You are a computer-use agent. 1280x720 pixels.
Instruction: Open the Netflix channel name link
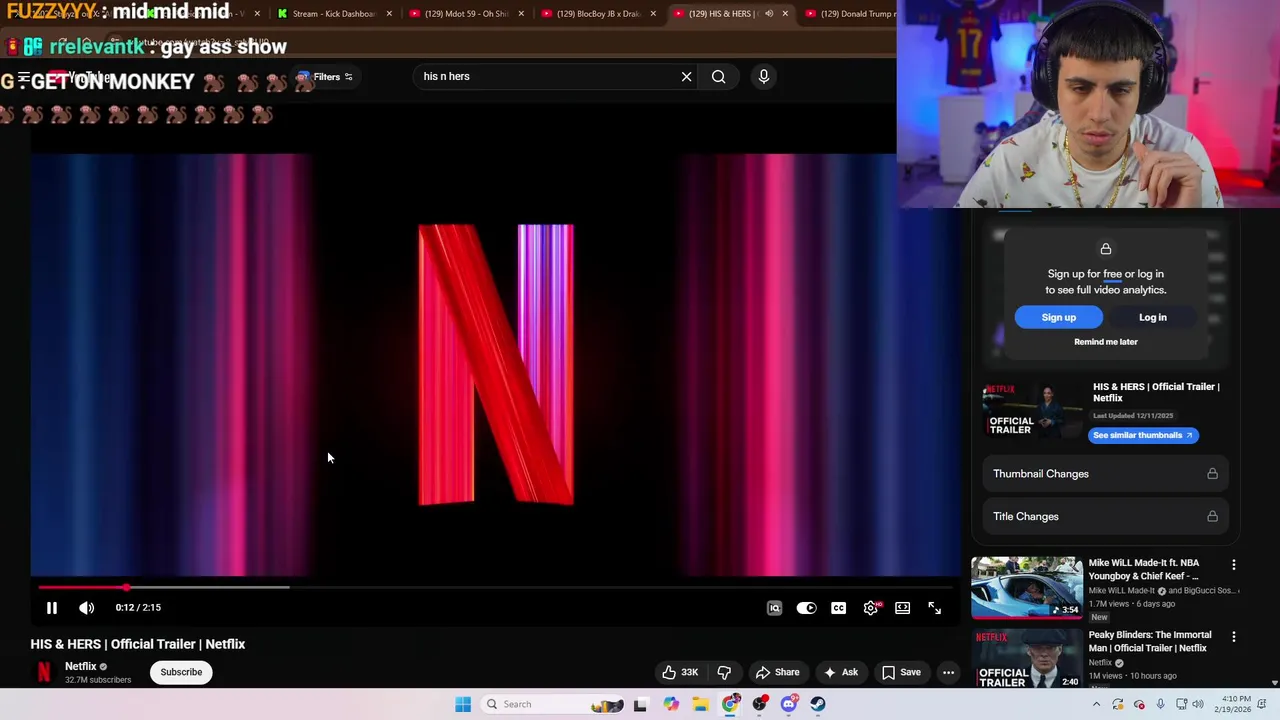point(80,666)
